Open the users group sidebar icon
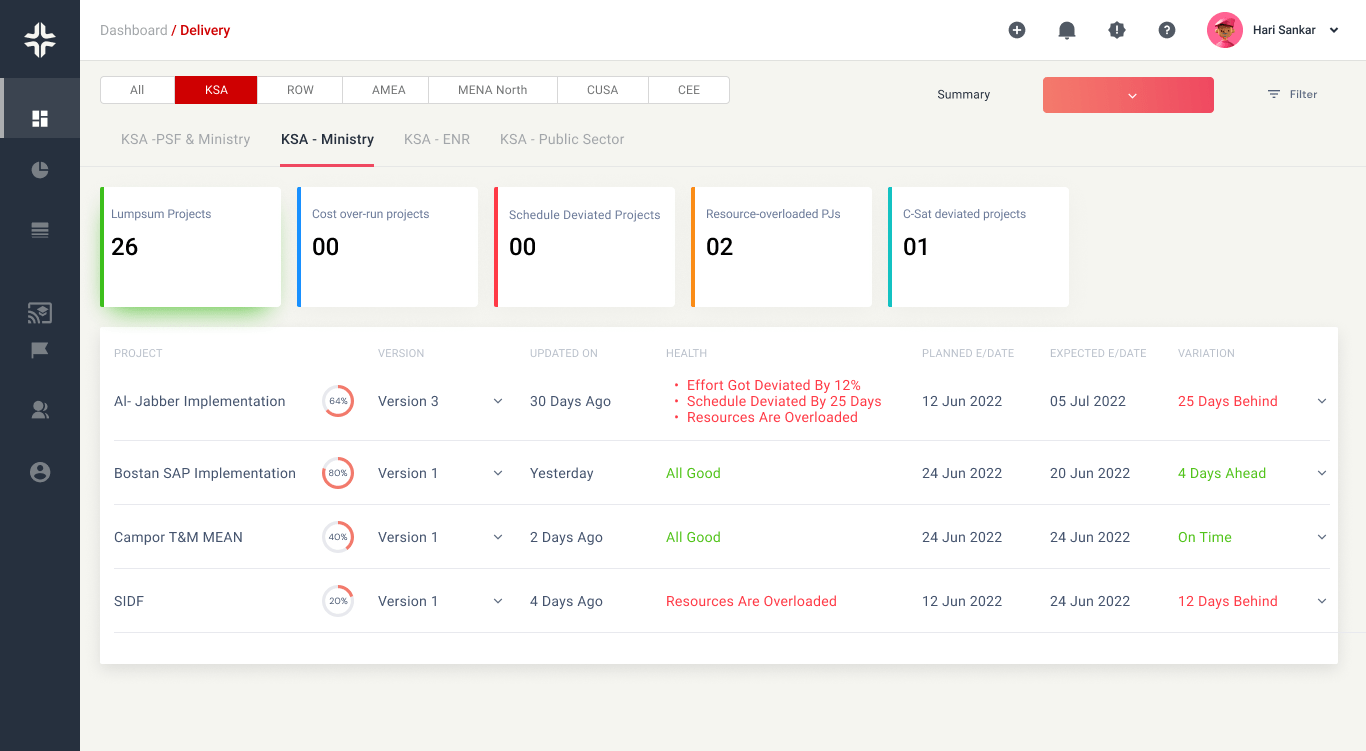Viewport: 1366px width, 751px height. 40,410
